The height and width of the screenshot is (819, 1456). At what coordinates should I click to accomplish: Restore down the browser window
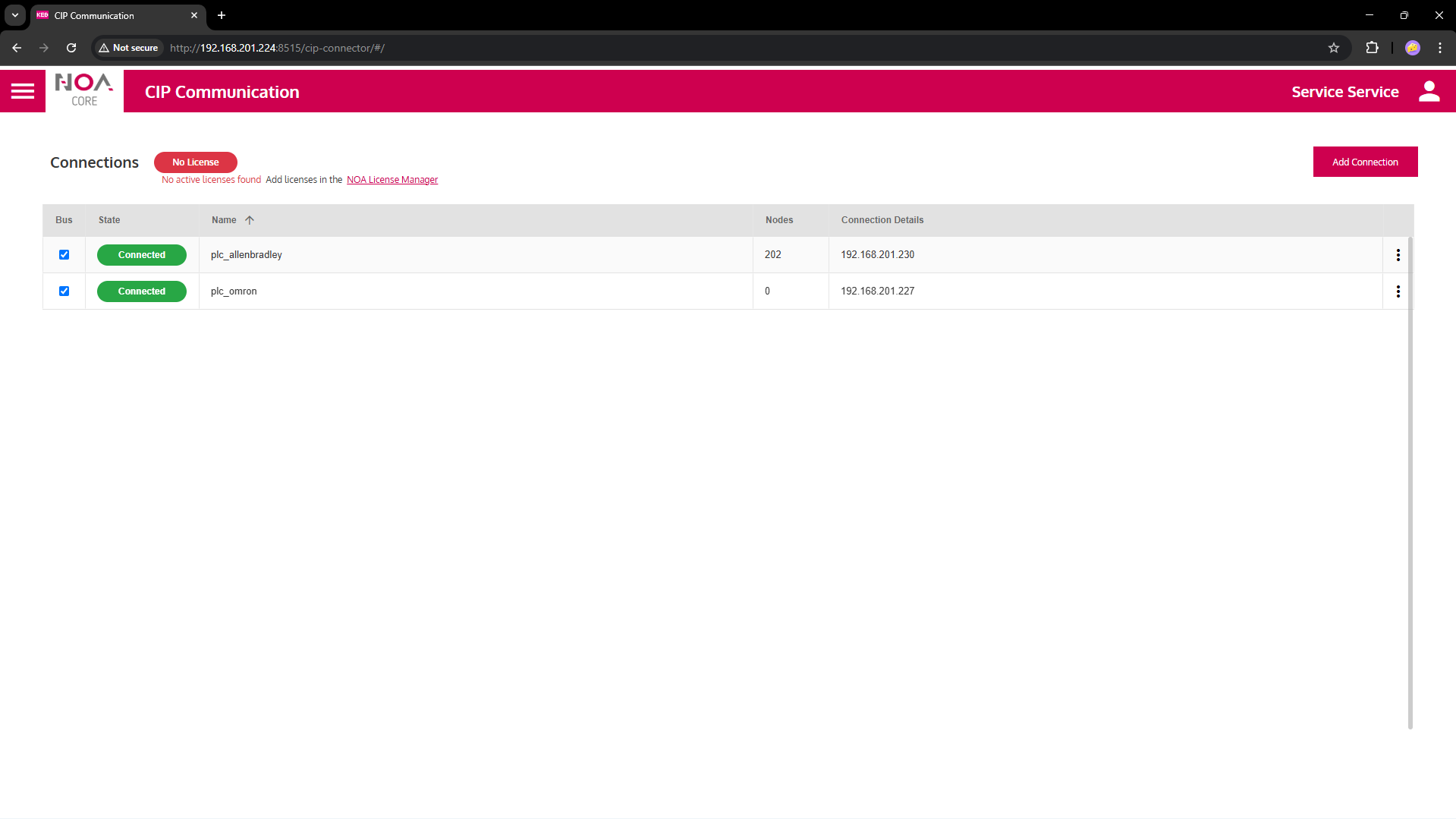[1404, 15]
